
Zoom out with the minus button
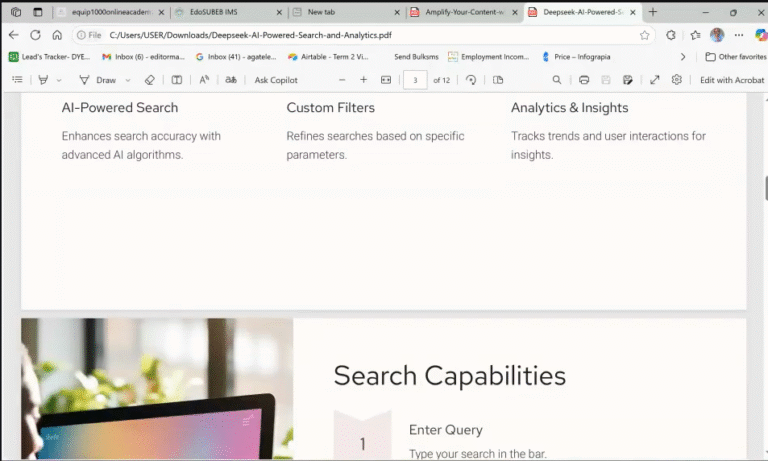tap(342, 79)
